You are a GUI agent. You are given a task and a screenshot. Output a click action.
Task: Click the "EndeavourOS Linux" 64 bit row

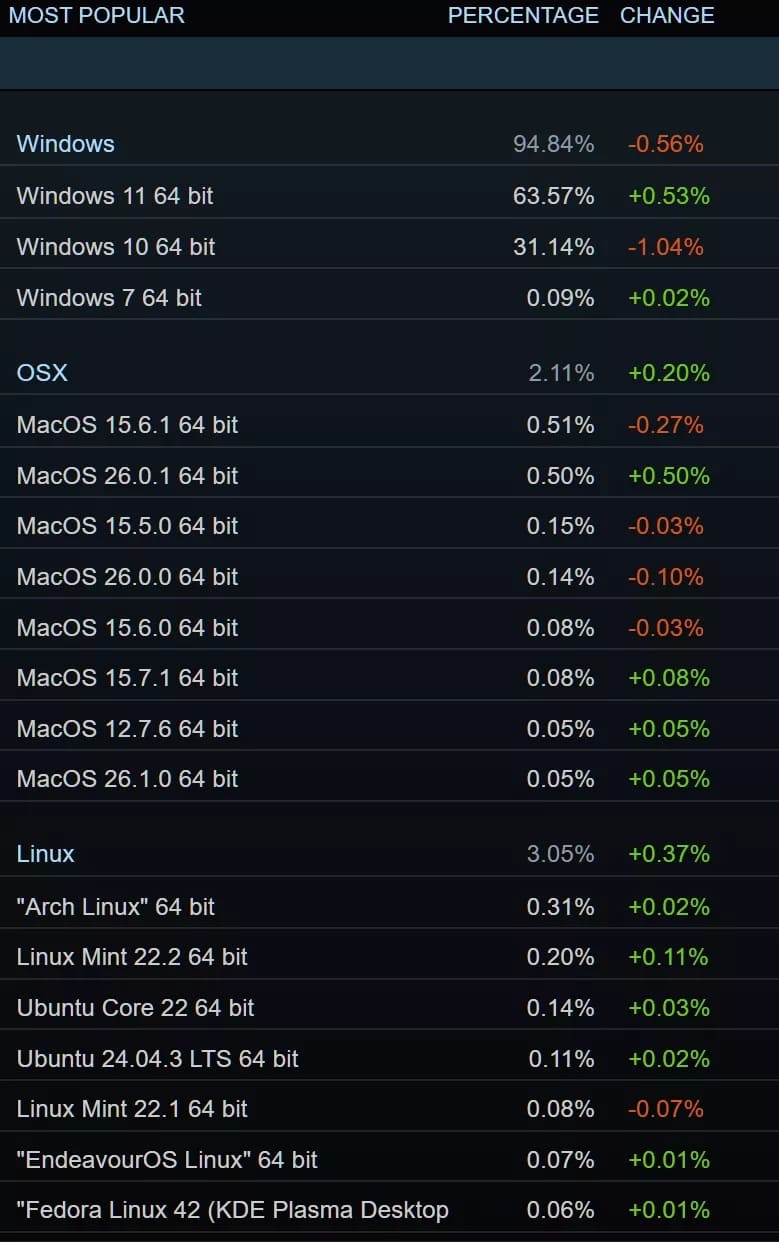click(x=167, y=1160)
